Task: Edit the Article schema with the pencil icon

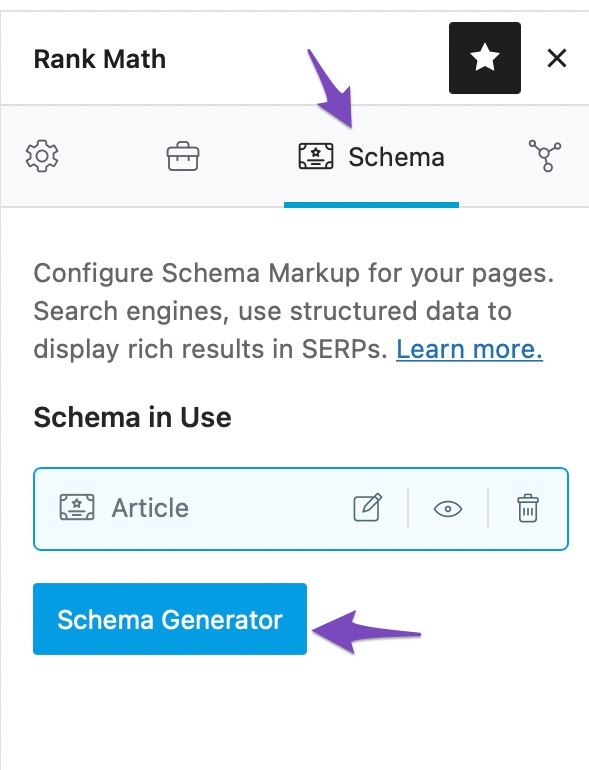Action: [x=368, y=508]
